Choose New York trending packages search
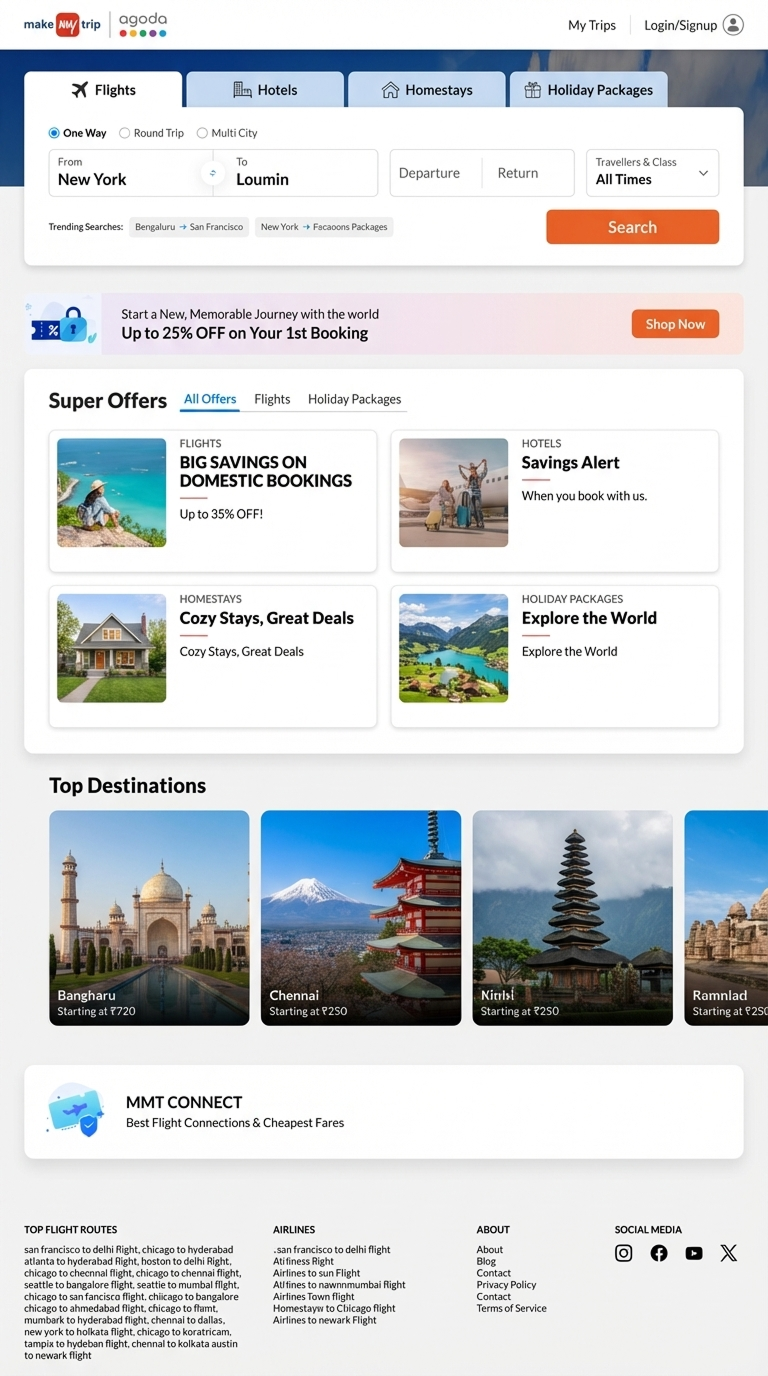768x1376 pixels. point(324,227)
